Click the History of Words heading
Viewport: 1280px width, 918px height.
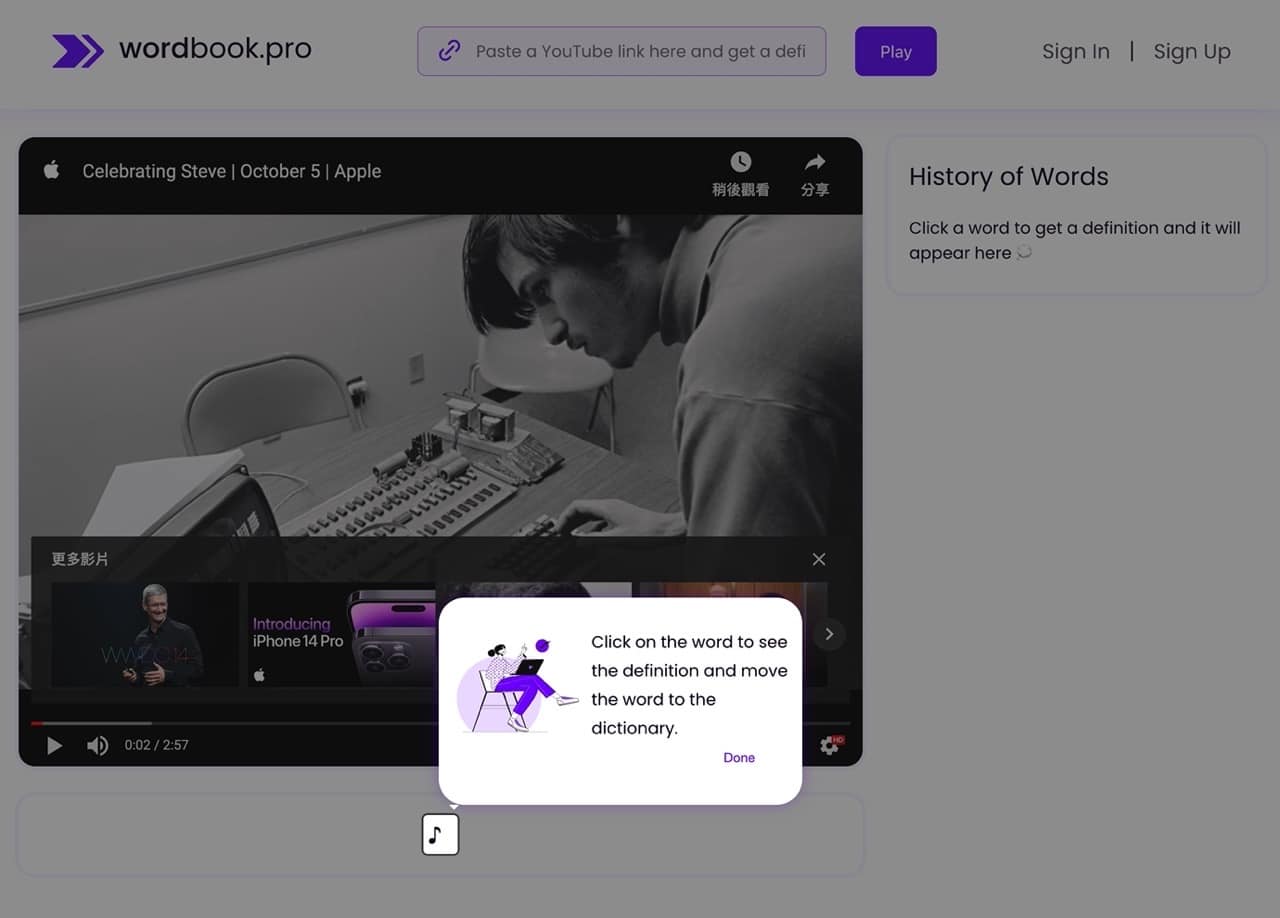[1009, 176]
